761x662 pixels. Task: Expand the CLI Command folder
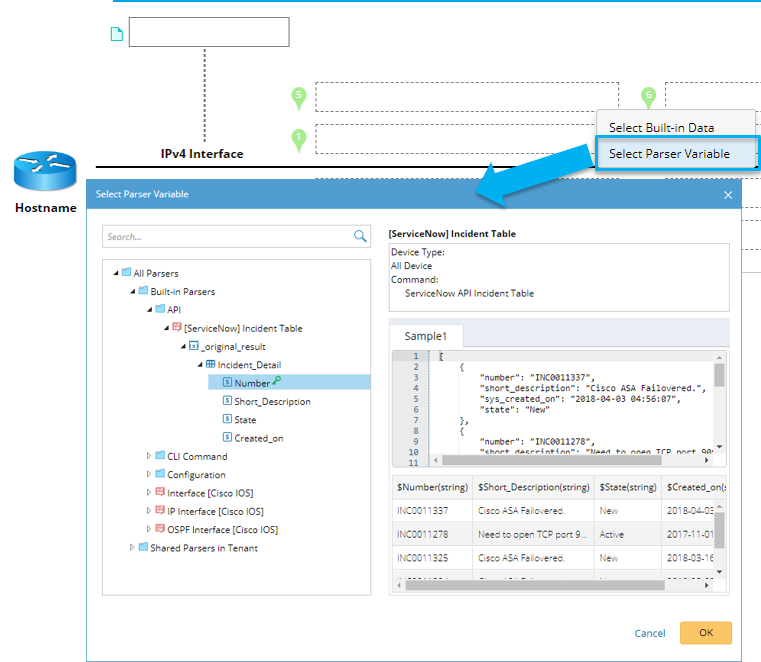(x=149, y=456)
